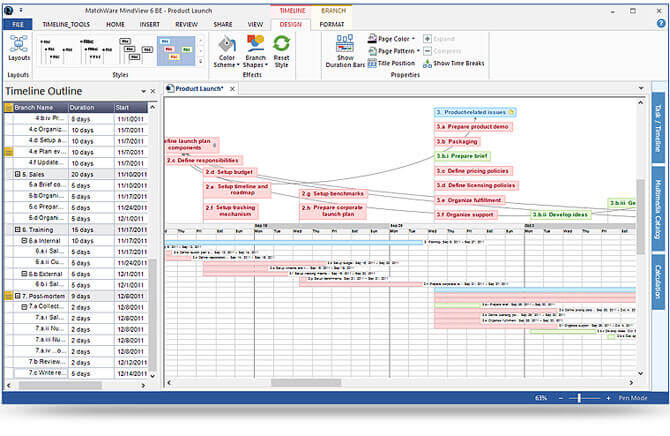Click the zoom in plus button
The height and width of the screenshot is (436, 670).
click(x=608, y=398)
